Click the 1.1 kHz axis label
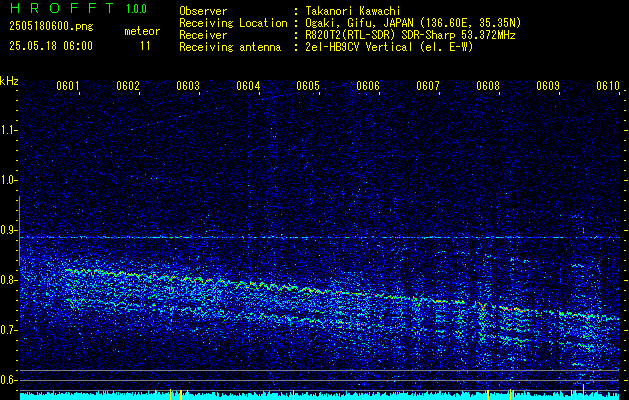The image size is (629, 400). pos(8,130)
